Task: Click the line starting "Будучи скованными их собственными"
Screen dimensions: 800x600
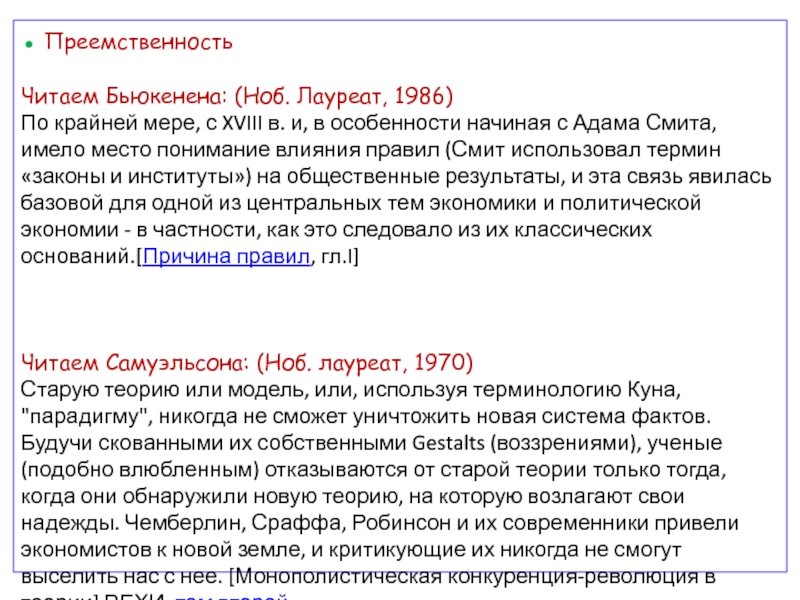Action: click(x=371, y=443)
